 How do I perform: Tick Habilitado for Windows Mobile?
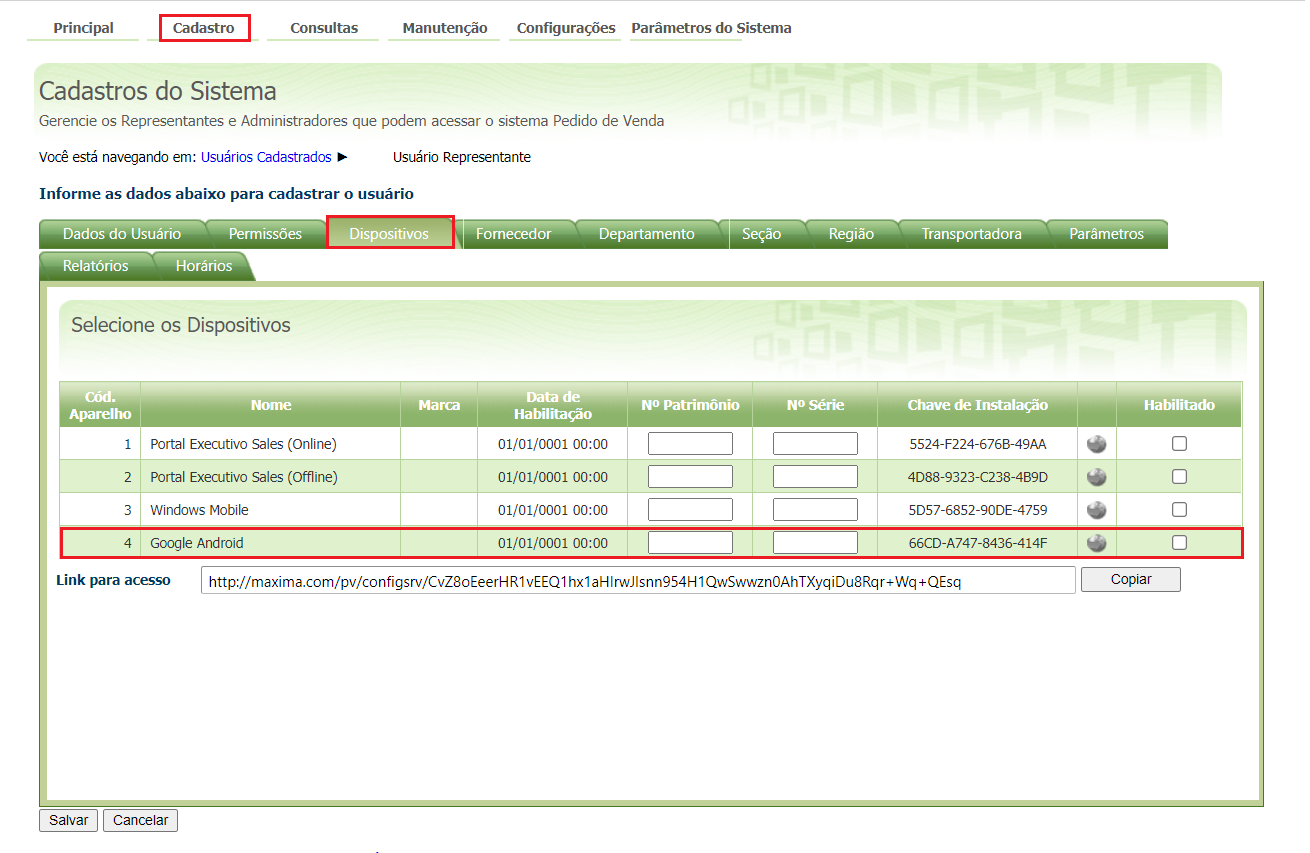point(1179,510)
